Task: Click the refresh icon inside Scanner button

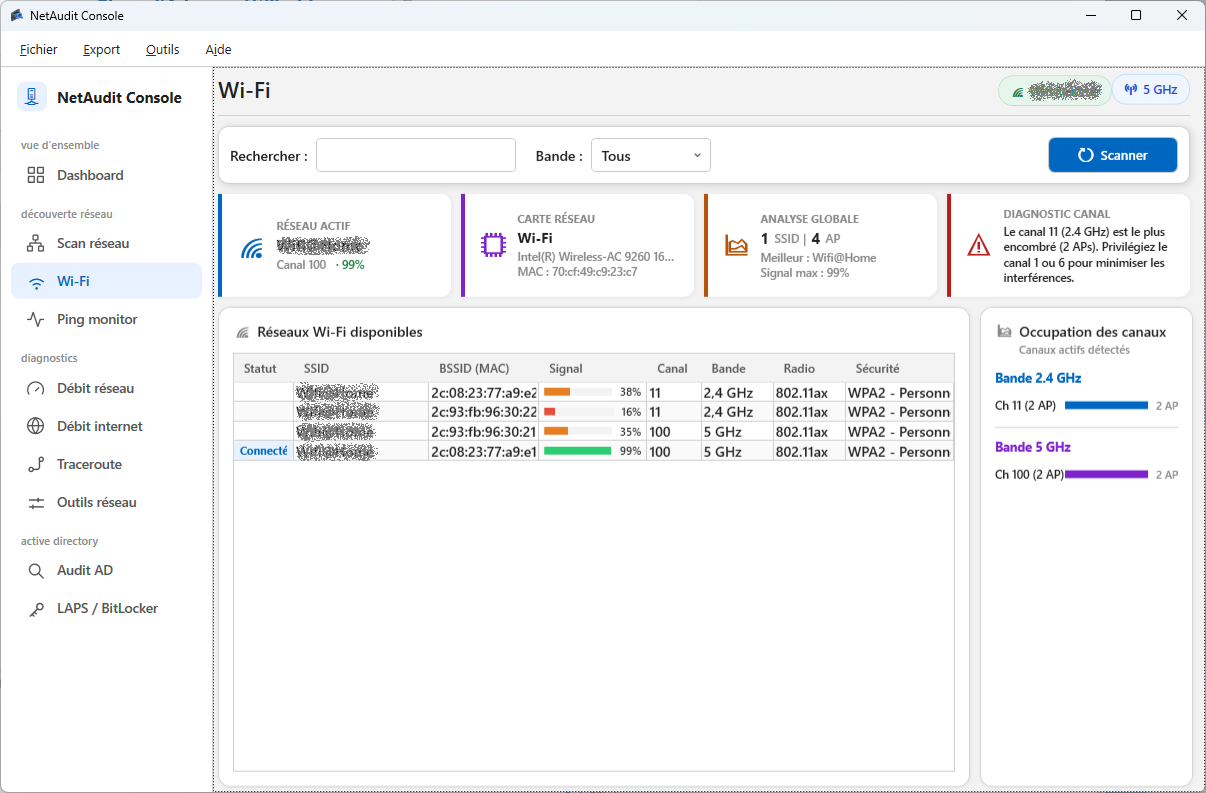Action: point(1086,155)
